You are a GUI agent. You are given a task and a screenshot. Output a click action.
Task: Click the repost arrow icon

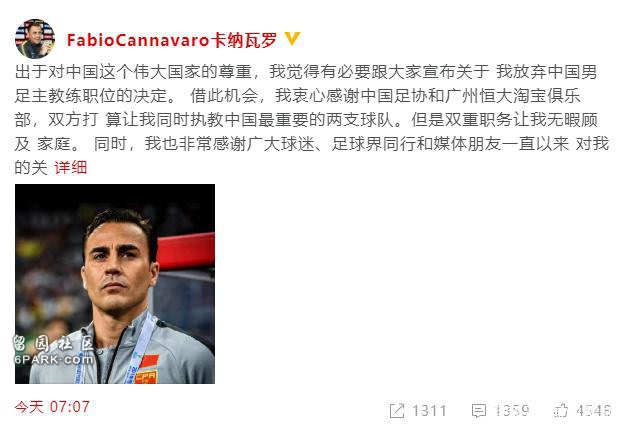click(397, 411)
